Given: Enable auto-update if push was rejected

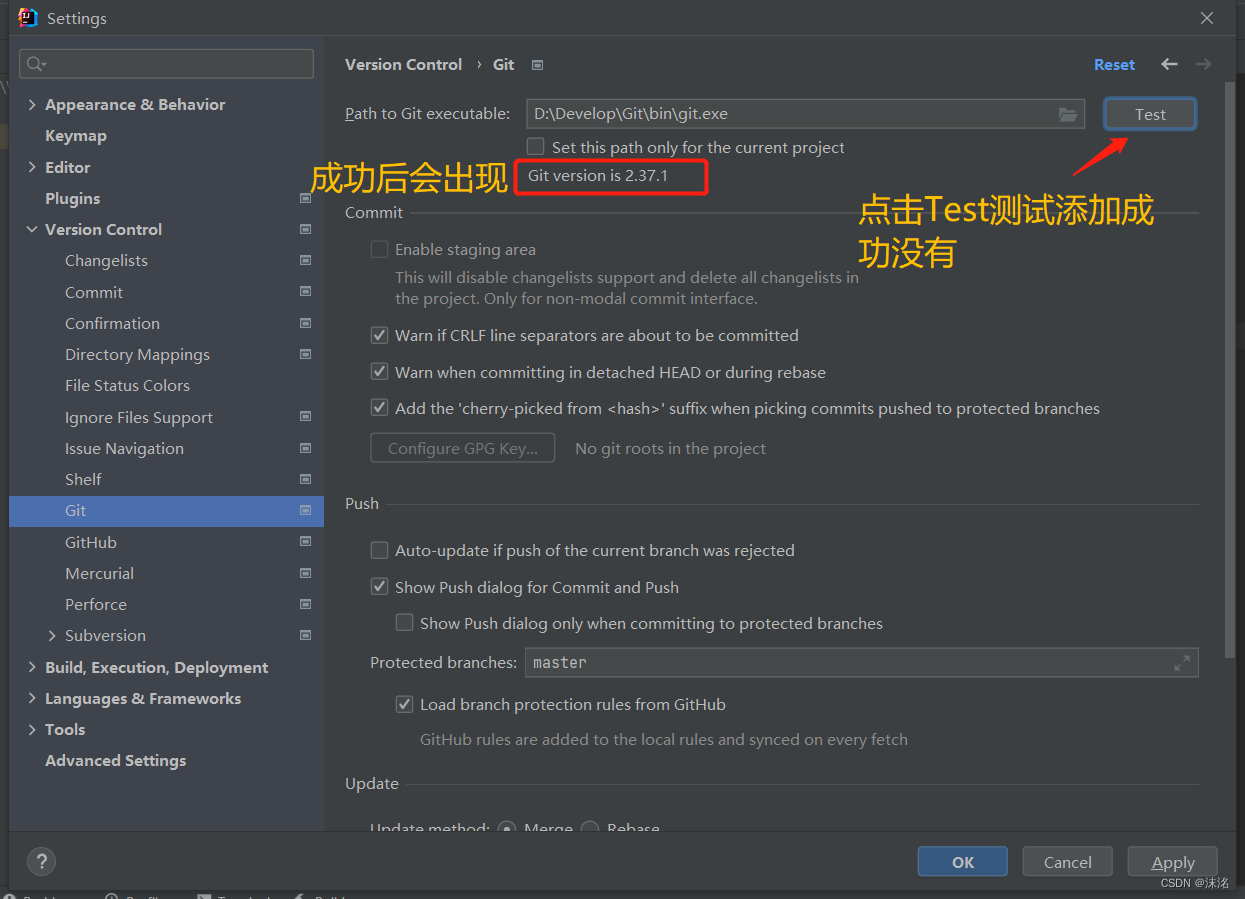Looking at the screenshot, I should coord(379,550).
